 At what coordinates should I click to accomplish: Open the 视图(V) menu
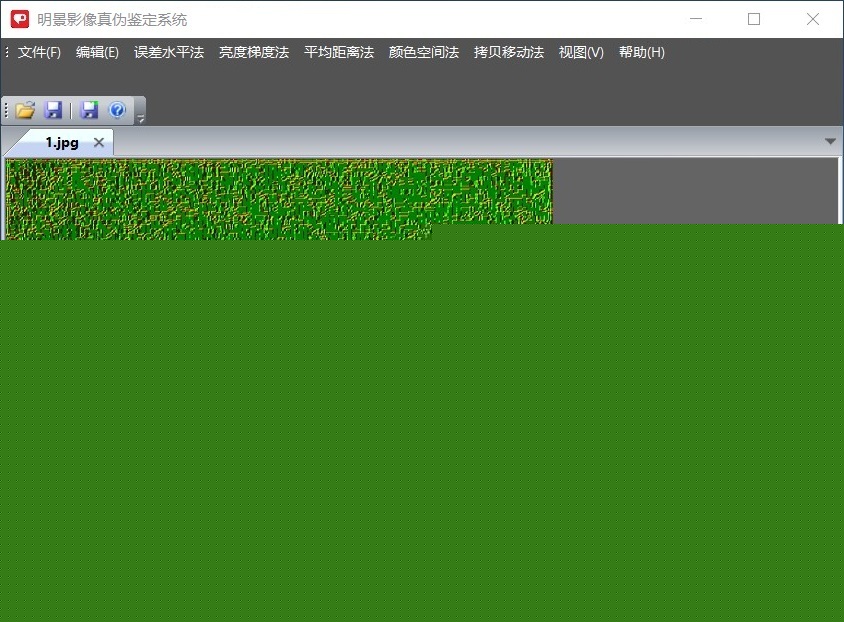click(x=581, y=52)
